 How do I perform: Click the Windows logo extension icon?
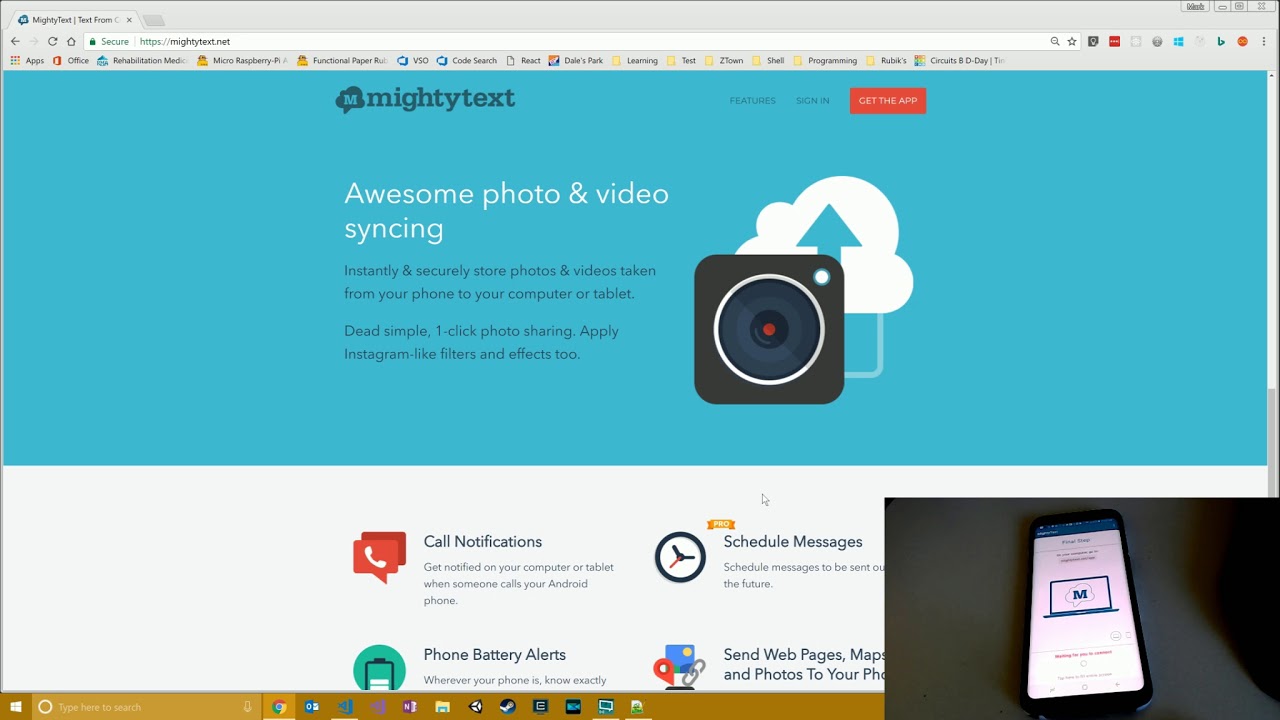(x=1179, y=41)
